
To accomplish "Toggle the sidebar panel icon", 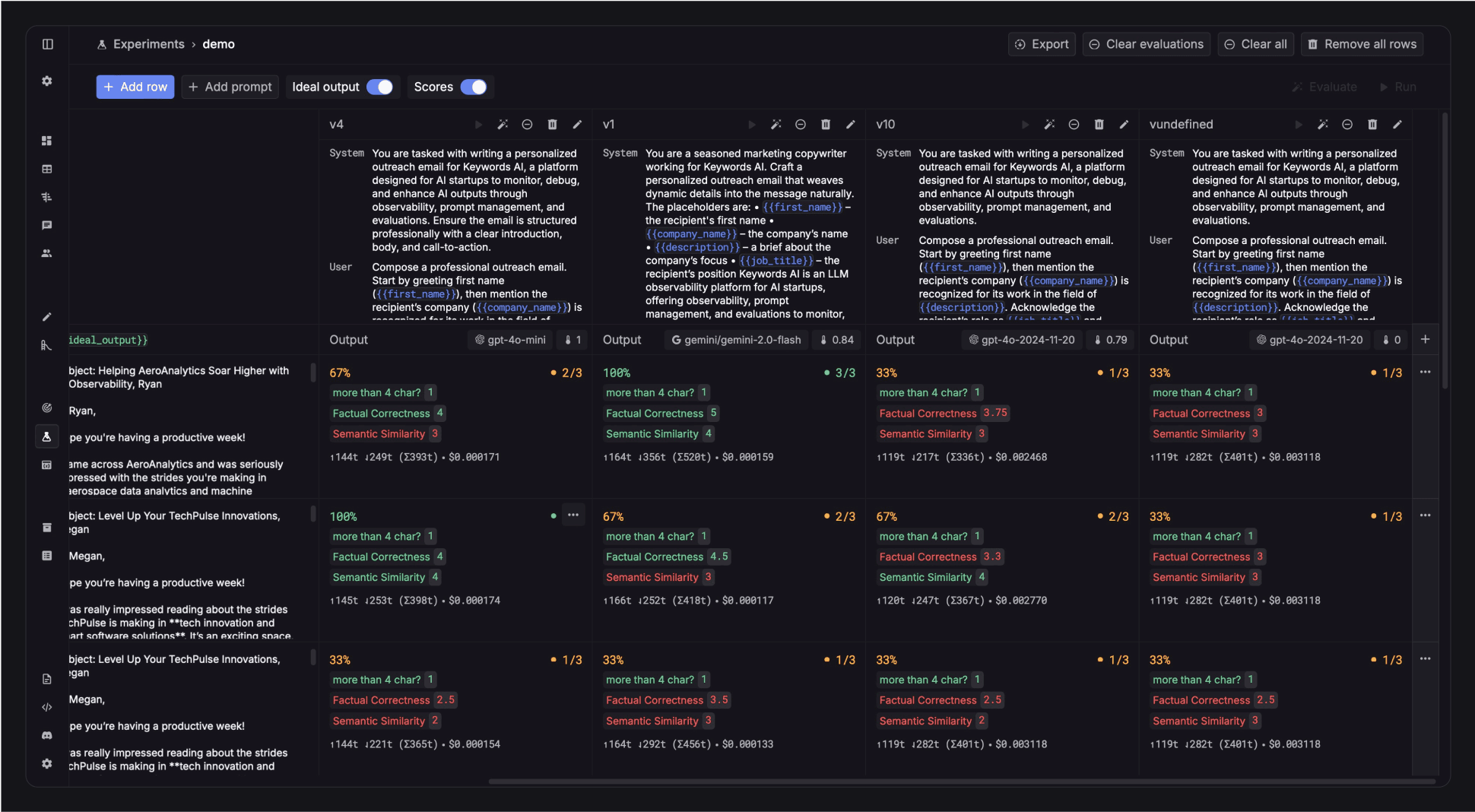I will 47,44.
